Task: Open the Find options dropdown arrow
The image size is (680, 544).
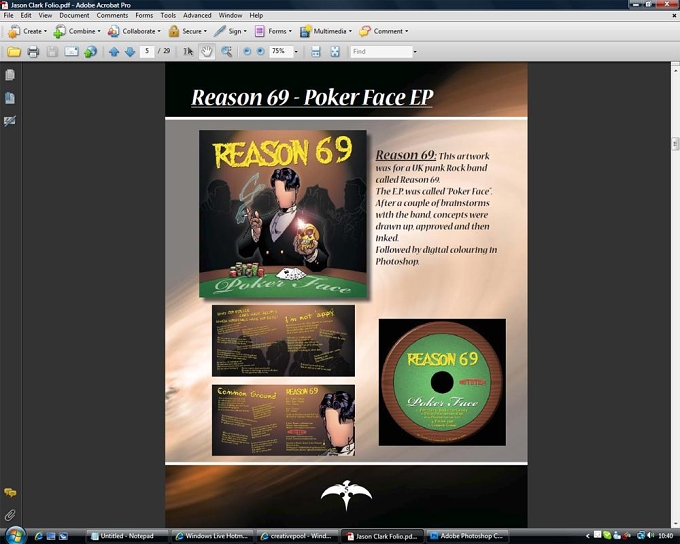Action: pos(415,52)
